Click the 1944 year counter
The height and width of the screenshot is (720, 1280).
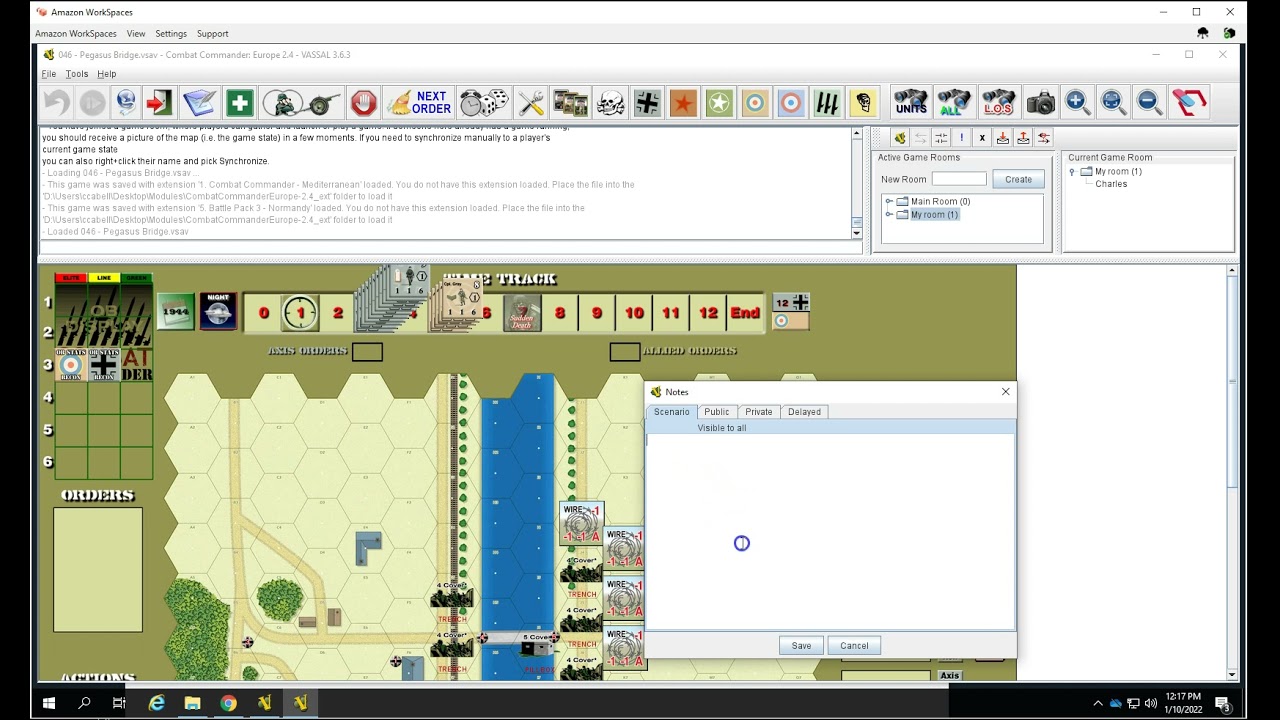pyautogui.click(x=176, y=312)
